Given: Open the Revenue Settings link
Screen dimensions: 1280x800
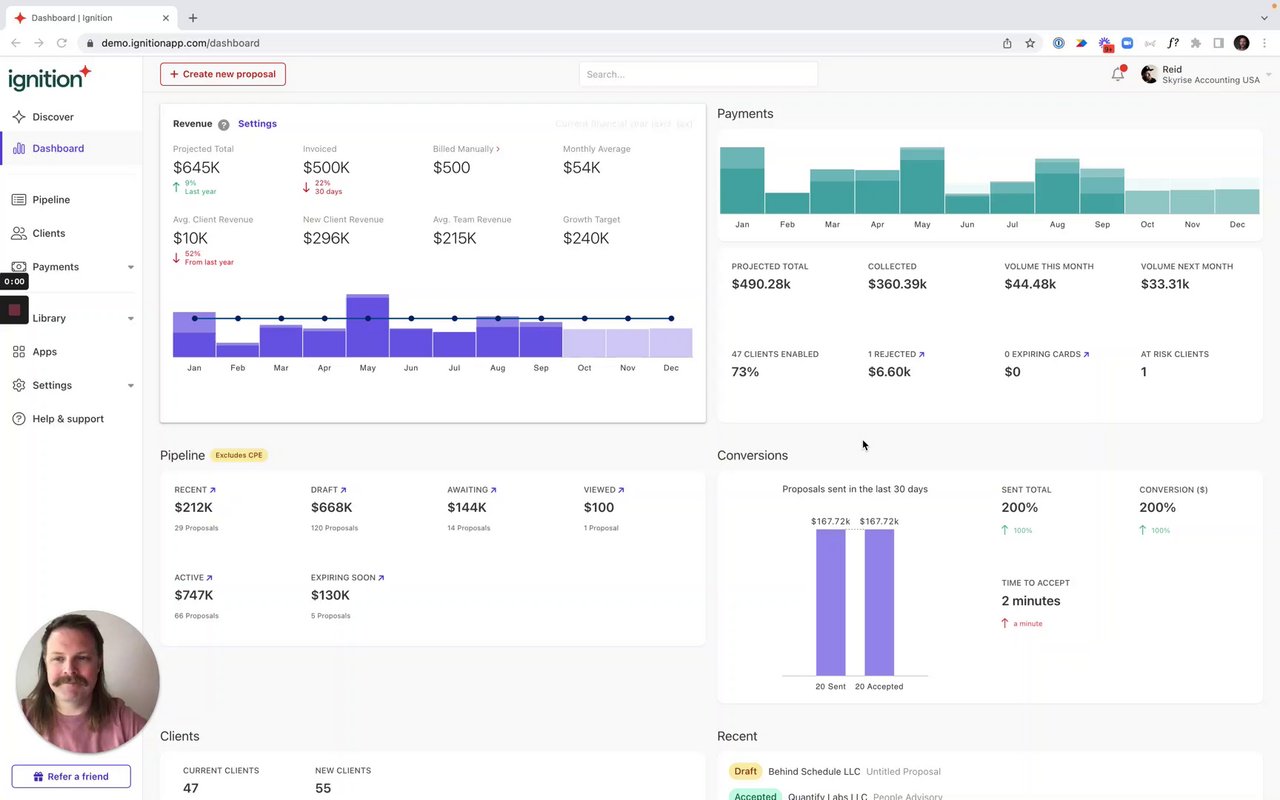Looking at the screenshot, I should coord(257,124).
